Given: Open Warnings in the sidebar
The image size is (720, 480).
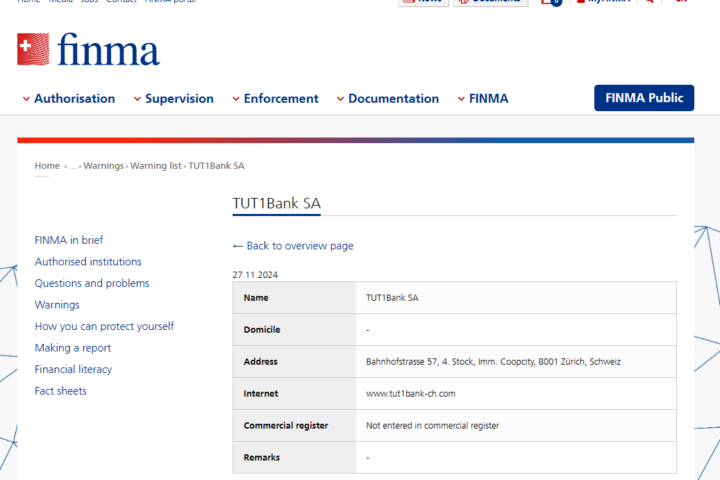Looking at the screenshot, I should (57, 305).
